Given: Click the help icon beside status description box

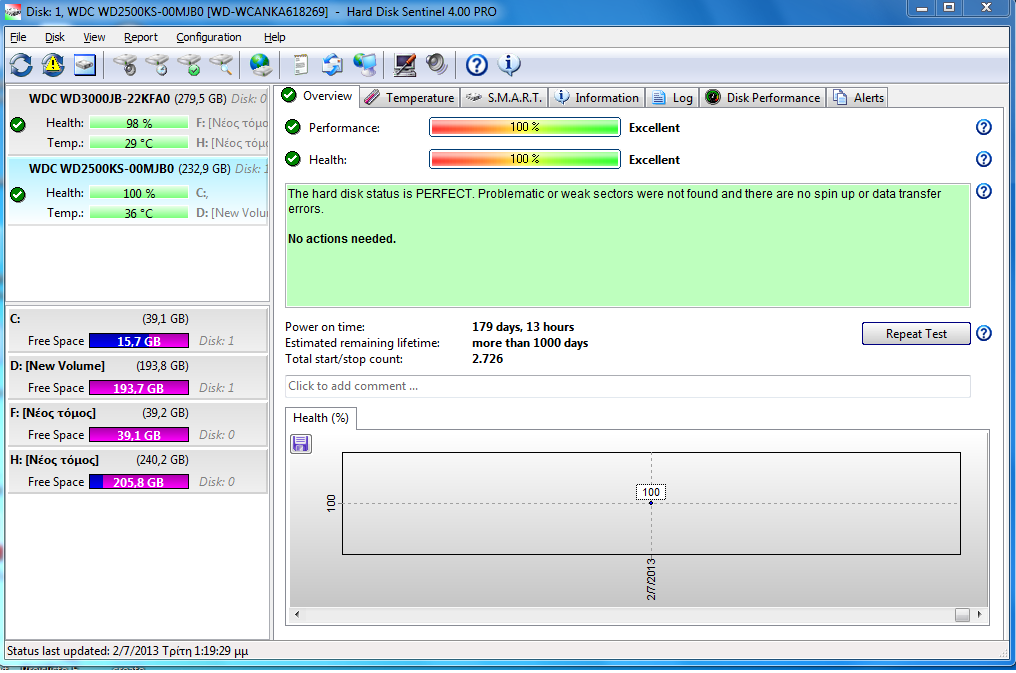Looking at the screenshot, I should click(984, 191).
